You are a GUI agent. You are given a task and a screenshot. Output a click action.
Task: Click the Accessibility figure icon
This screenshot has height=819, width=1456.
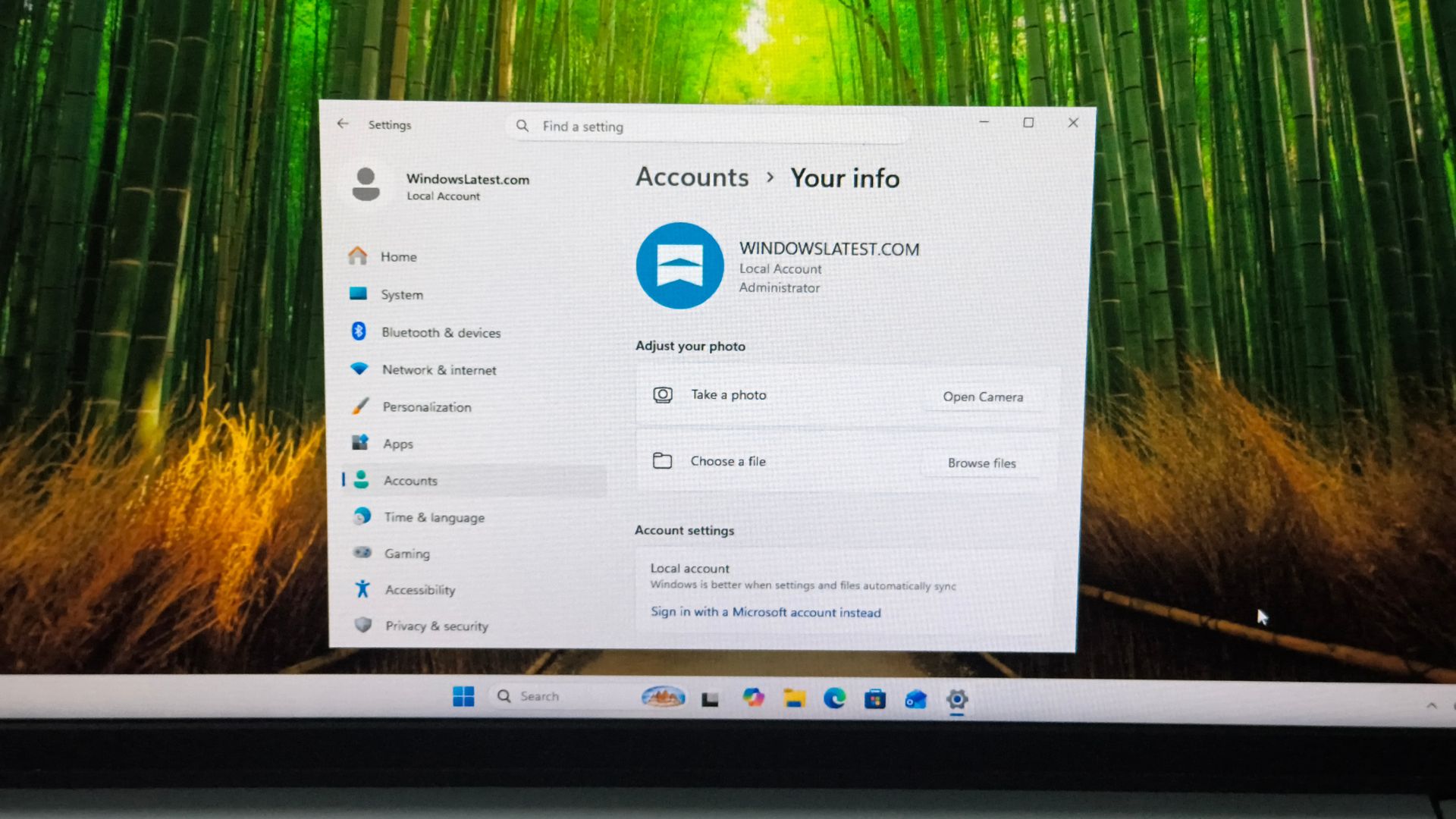362,588
